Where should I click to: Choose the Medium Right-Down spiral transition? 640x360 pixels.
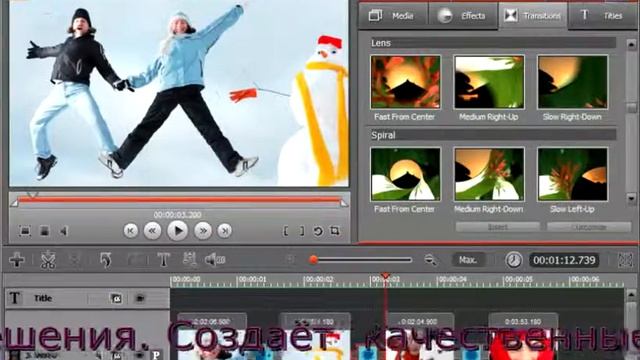click(489, 174)
